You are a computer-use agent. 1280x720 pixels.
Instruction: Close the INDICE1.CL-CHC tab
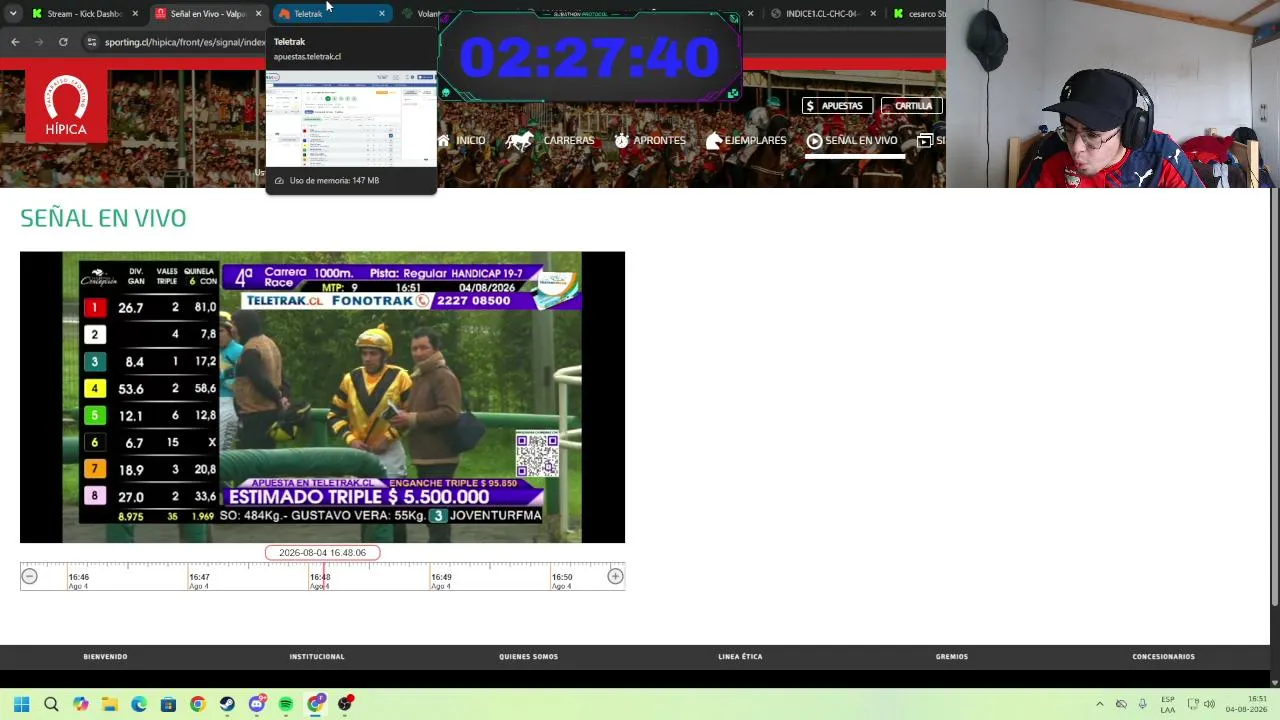point(873,14)
